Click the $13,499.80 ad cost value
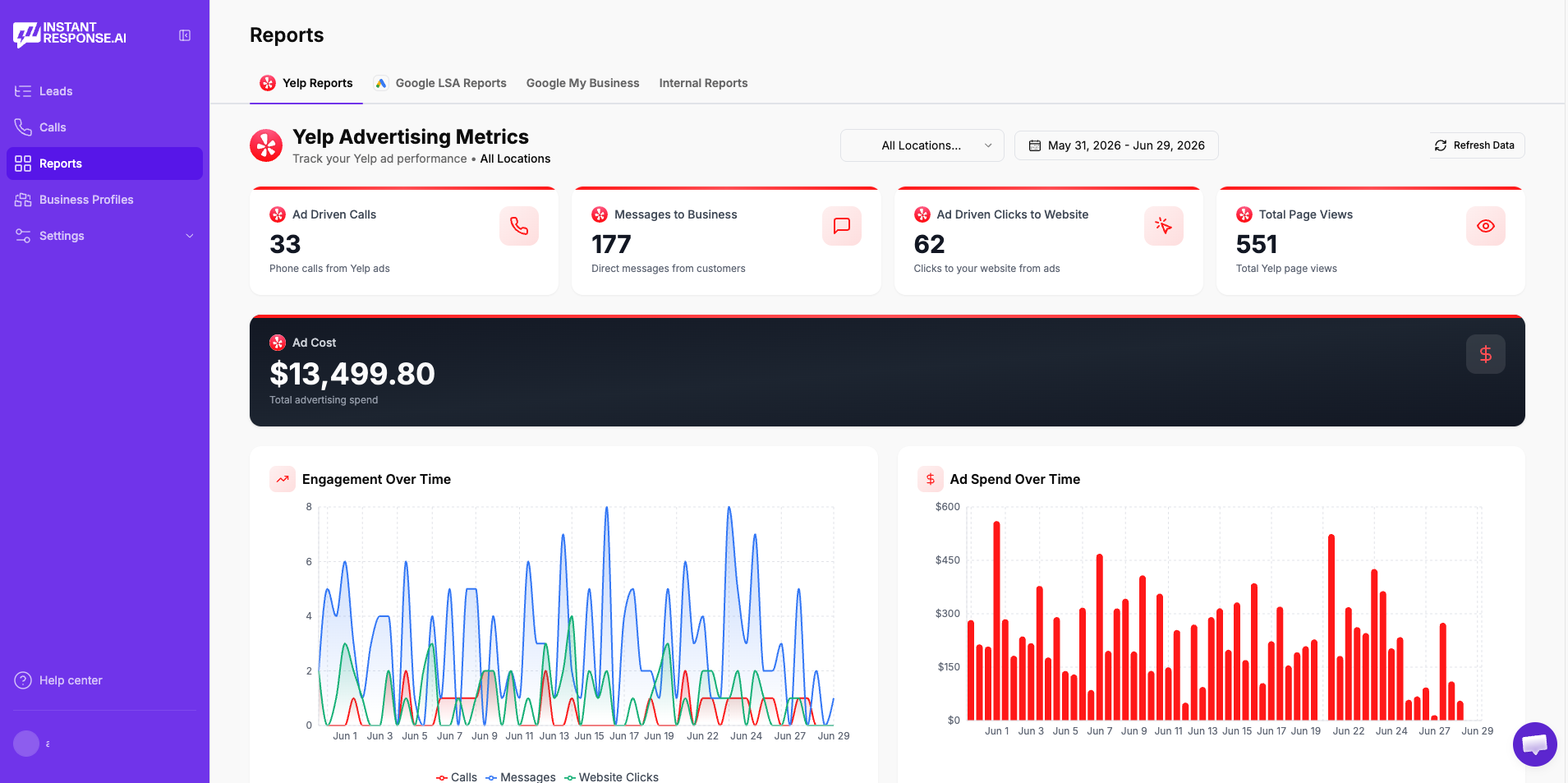The height and width of the screenshot is (783, 1568). (352, 374)
